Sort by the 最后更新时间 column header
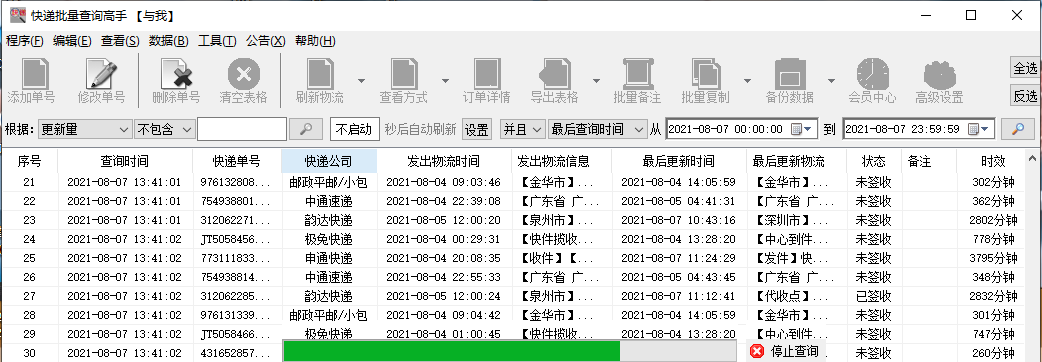1042x362 pixels. coord(678,161)
